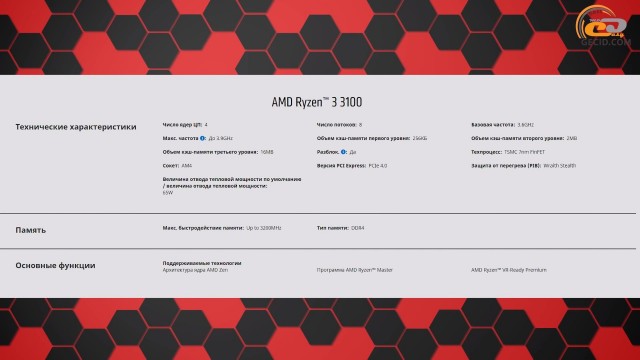This screenshot has height=360, width=640.
Task: Click the Макс. быстродействие памяти label
Action: 203,228
